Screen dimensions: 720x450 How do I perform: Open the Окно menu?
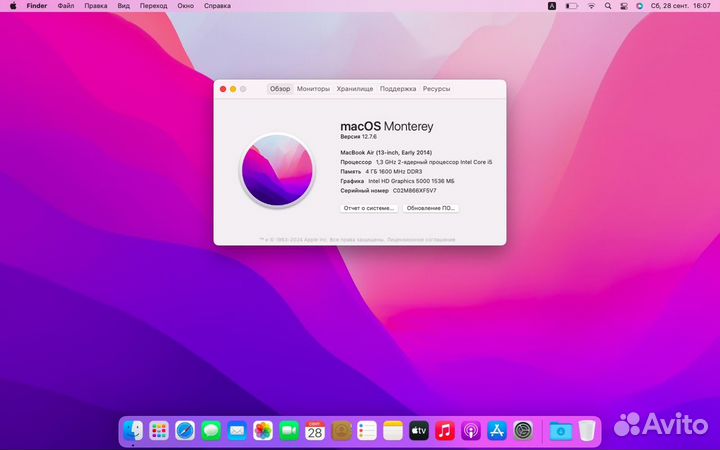pos(186,6)
